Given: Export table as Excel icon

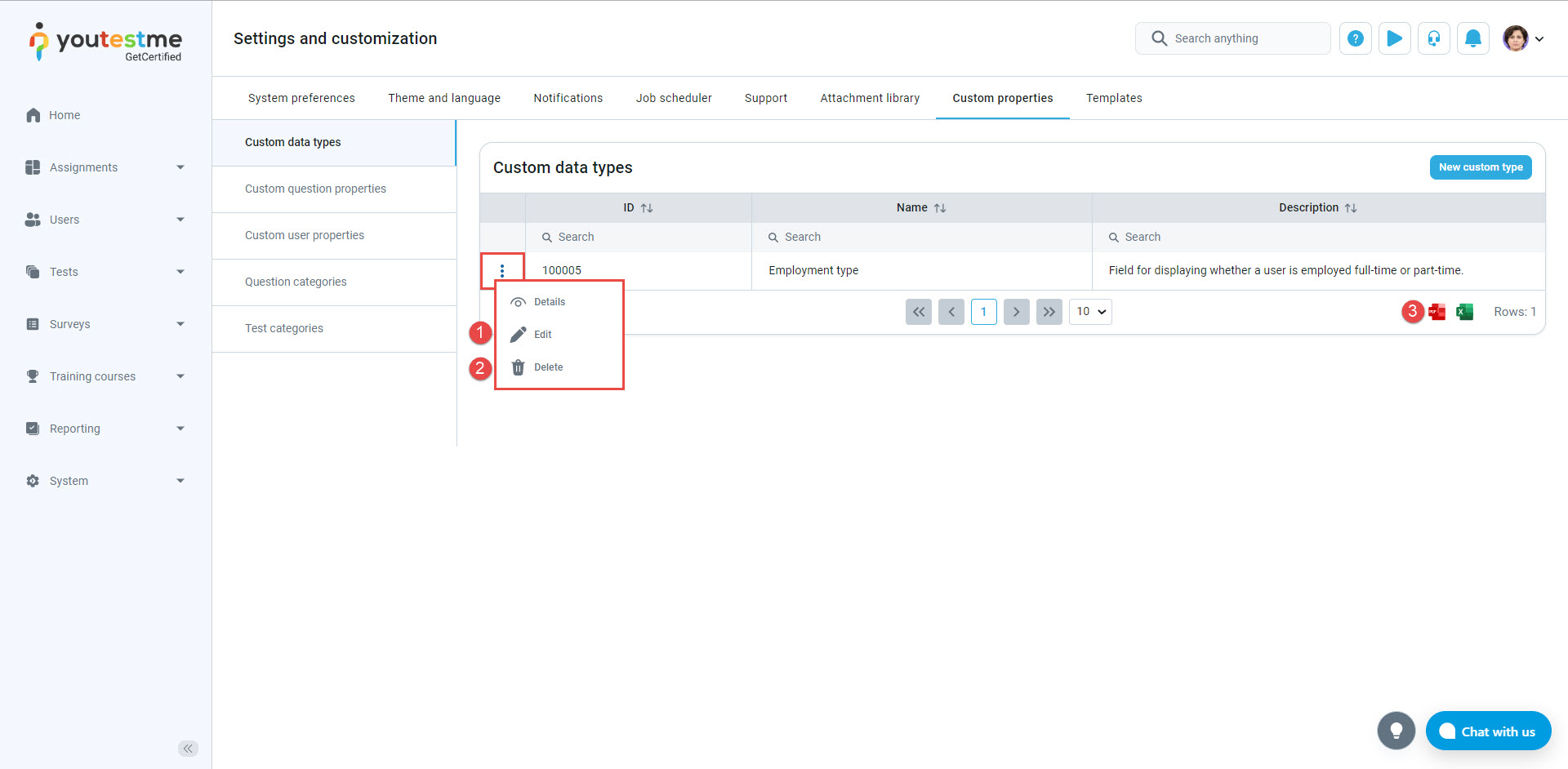Looking at the screenshot, I should [1464, 312].
